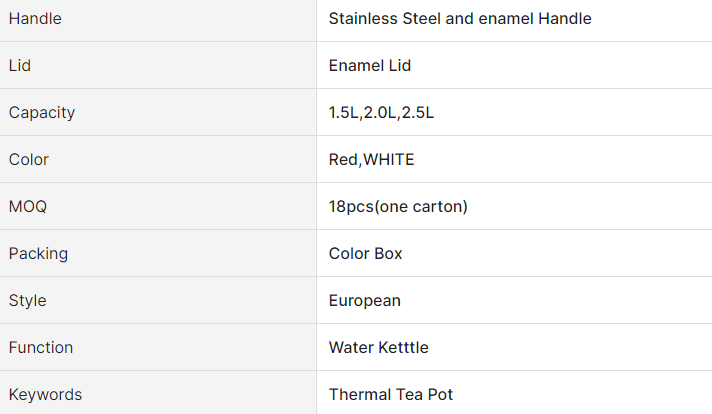Click the Color label cell
Viewport: 712px width, 414px height.
click(x=29, y=160)
